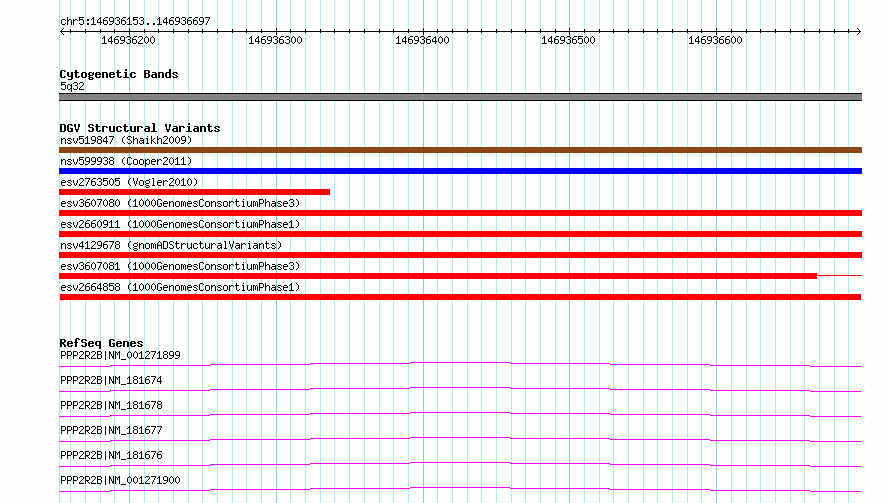
Task: Click ruler position 146936200
Action: click(x=128, y=40)
